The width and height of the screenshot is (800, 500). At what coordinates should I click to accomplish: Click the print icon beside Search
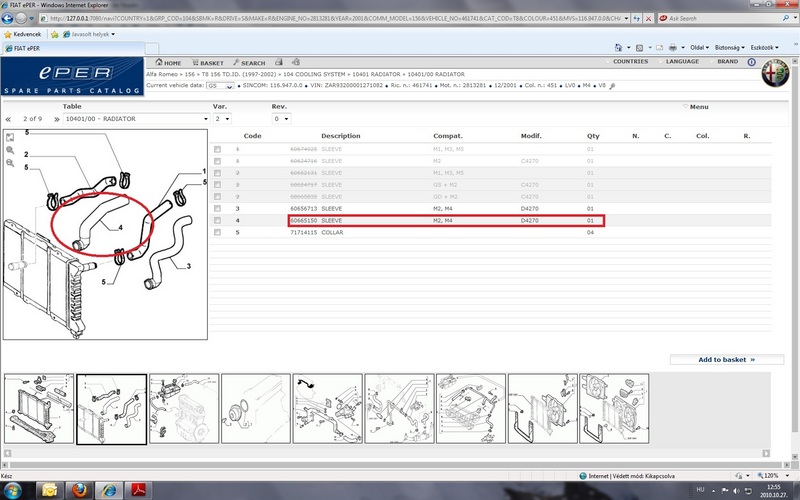[279, 62]
